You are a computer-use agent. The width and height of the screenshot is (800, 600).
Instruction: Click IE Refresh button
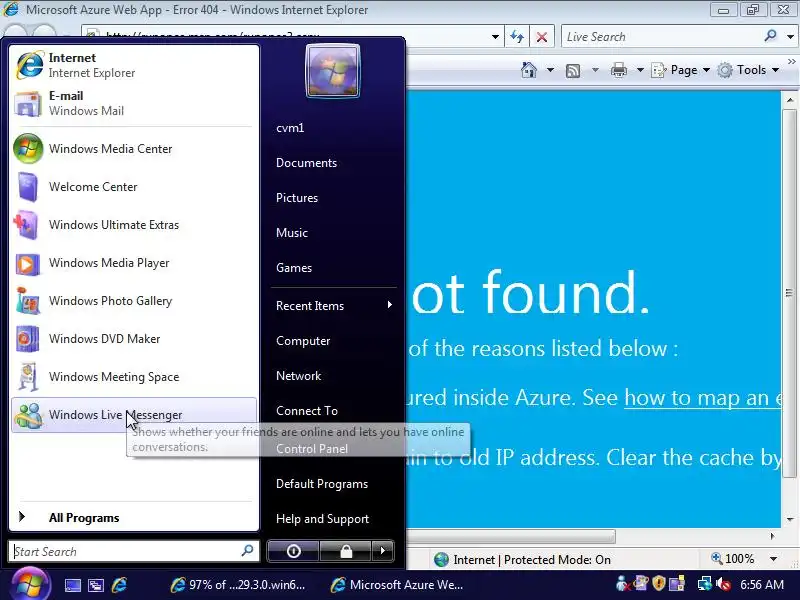pyautogui.click(x=517, y=37)
